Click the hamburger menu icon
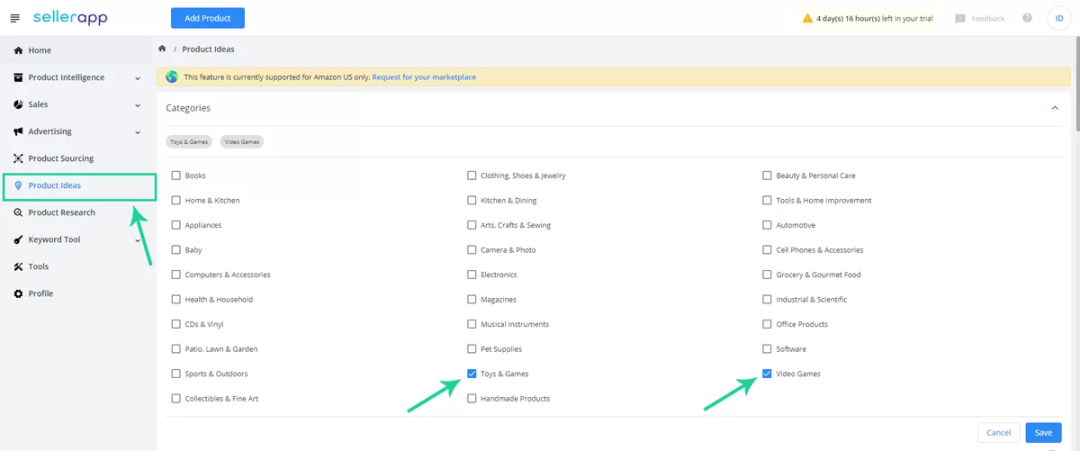The image size is (1080, 451). click(14, 18)
